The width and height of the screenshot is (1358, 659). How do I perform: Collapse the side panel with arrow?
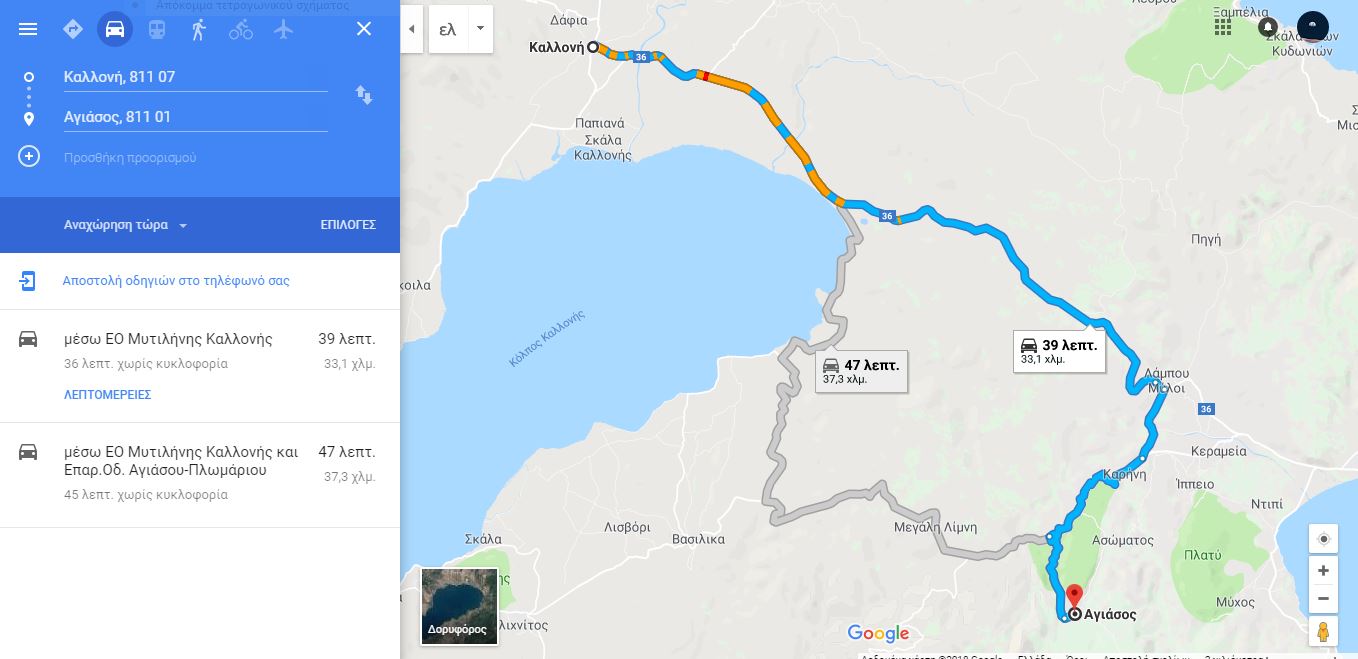(x=411, y=29)
